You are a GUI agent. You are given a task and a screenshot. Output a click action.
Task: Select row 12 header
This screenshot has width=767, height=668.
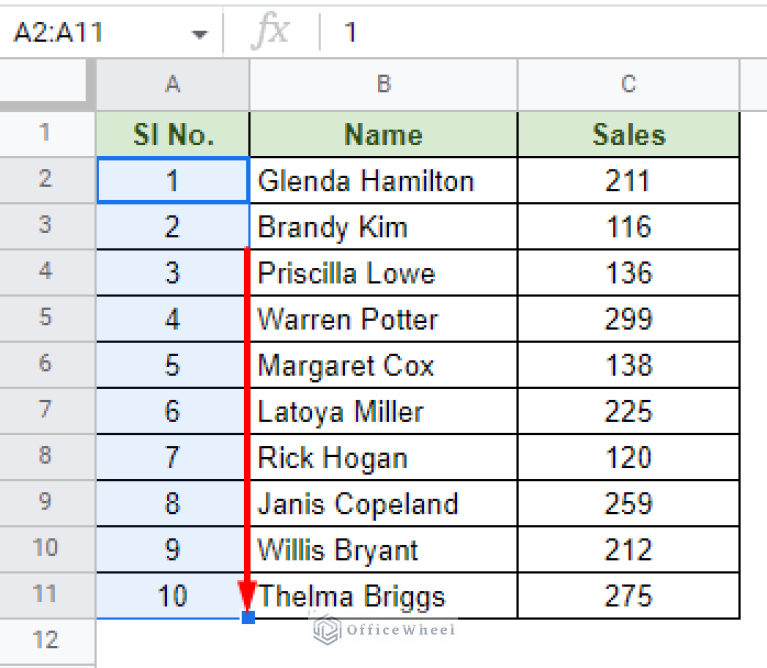[x=47, y=640]
